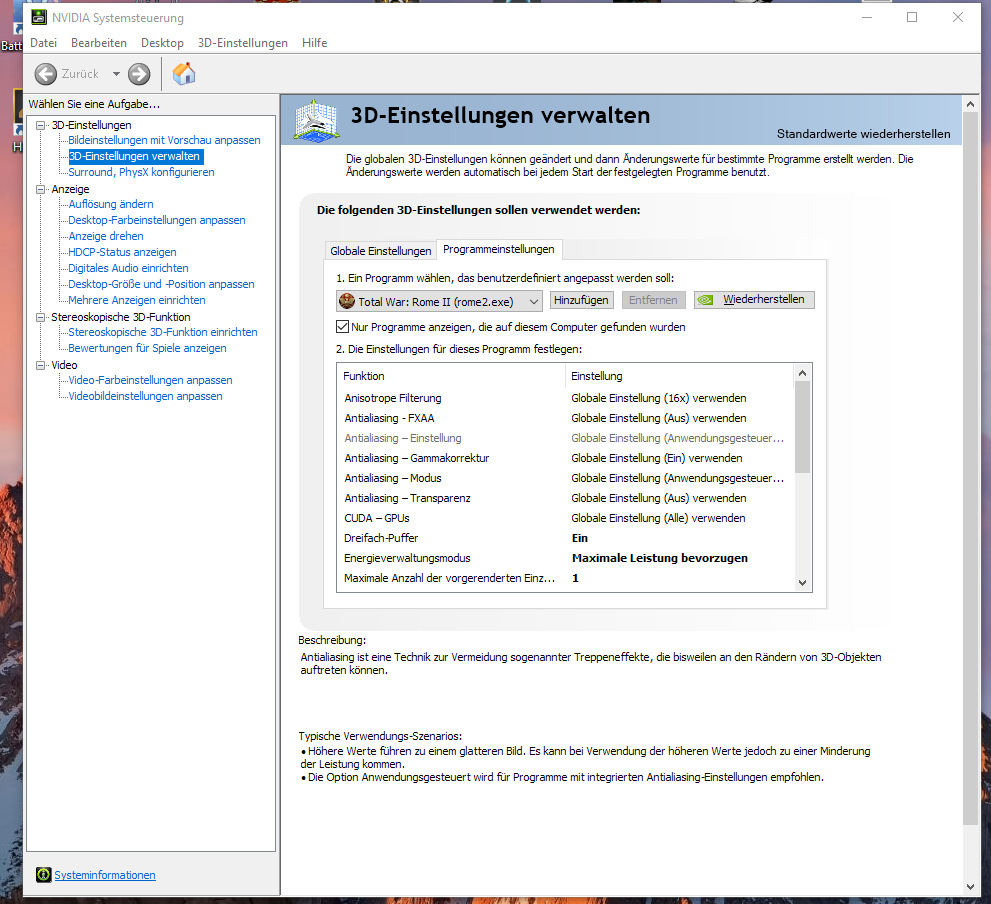991x904 pixels.
Task: Open Surround, PhysX konfigurieren
Action: (x=141, y=172)
